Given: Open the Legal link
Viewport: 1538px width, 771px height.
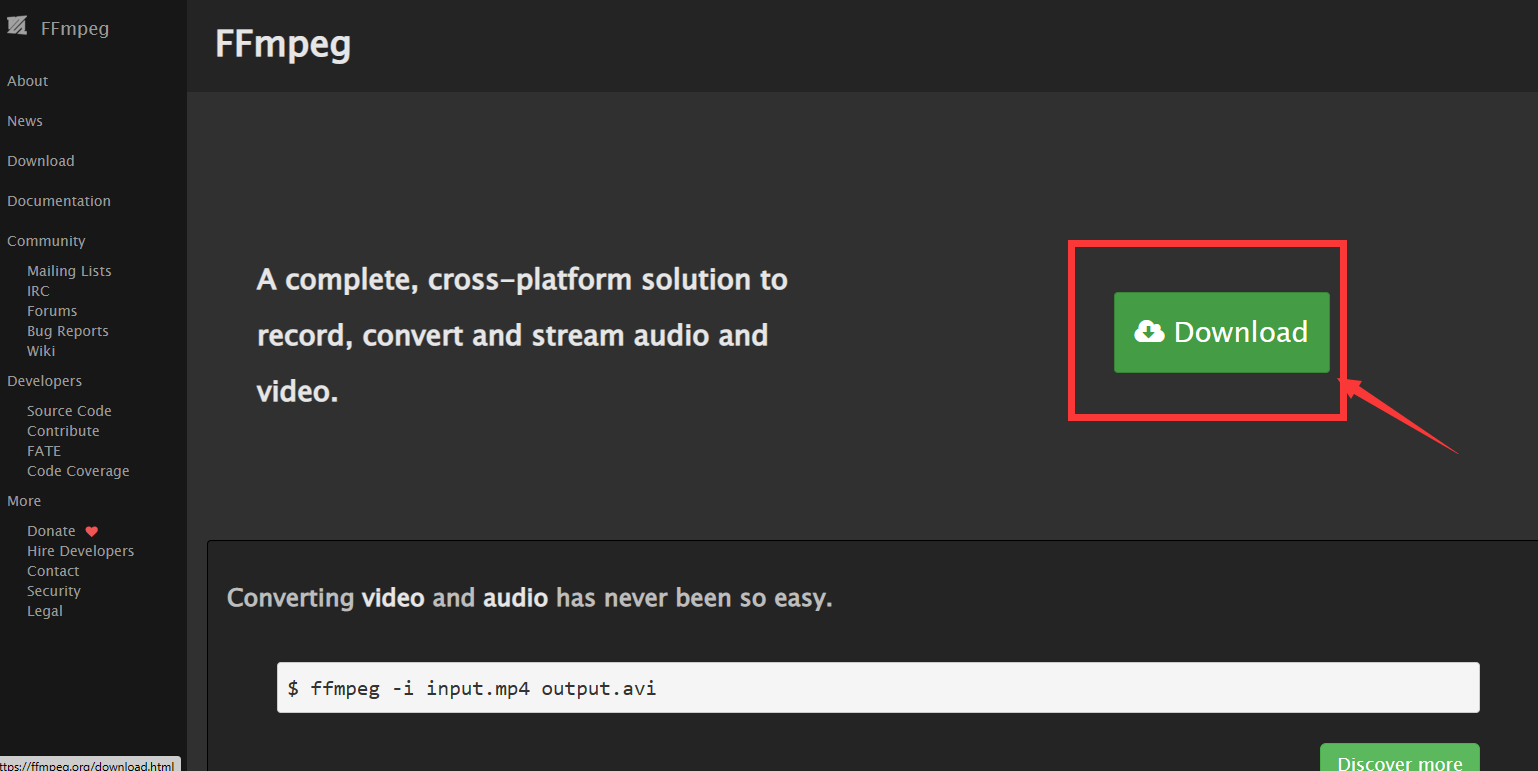Looking at the screenshot, I should coord(45,611).
